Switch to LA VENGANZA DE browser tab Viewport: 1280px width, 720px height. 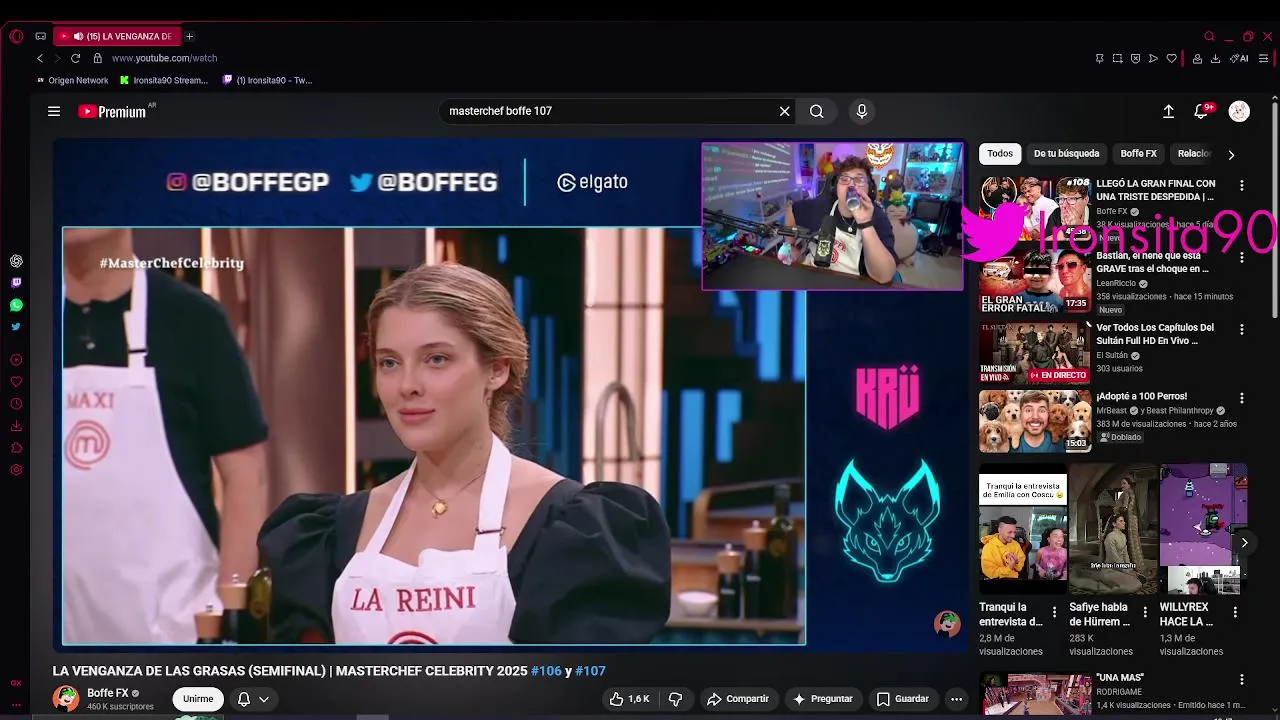point(118,36)
